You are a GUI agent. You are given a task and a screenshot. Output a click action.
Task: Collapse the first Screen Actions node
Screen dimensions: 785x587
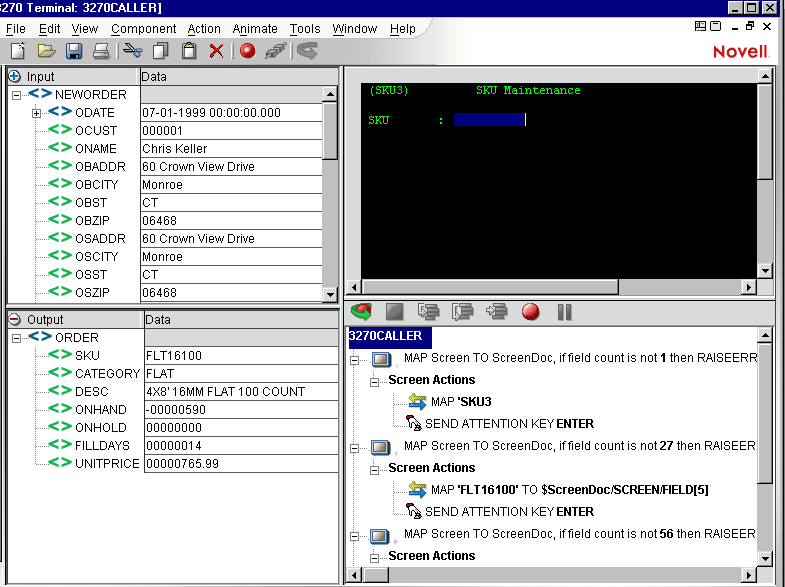pos(376,380)
